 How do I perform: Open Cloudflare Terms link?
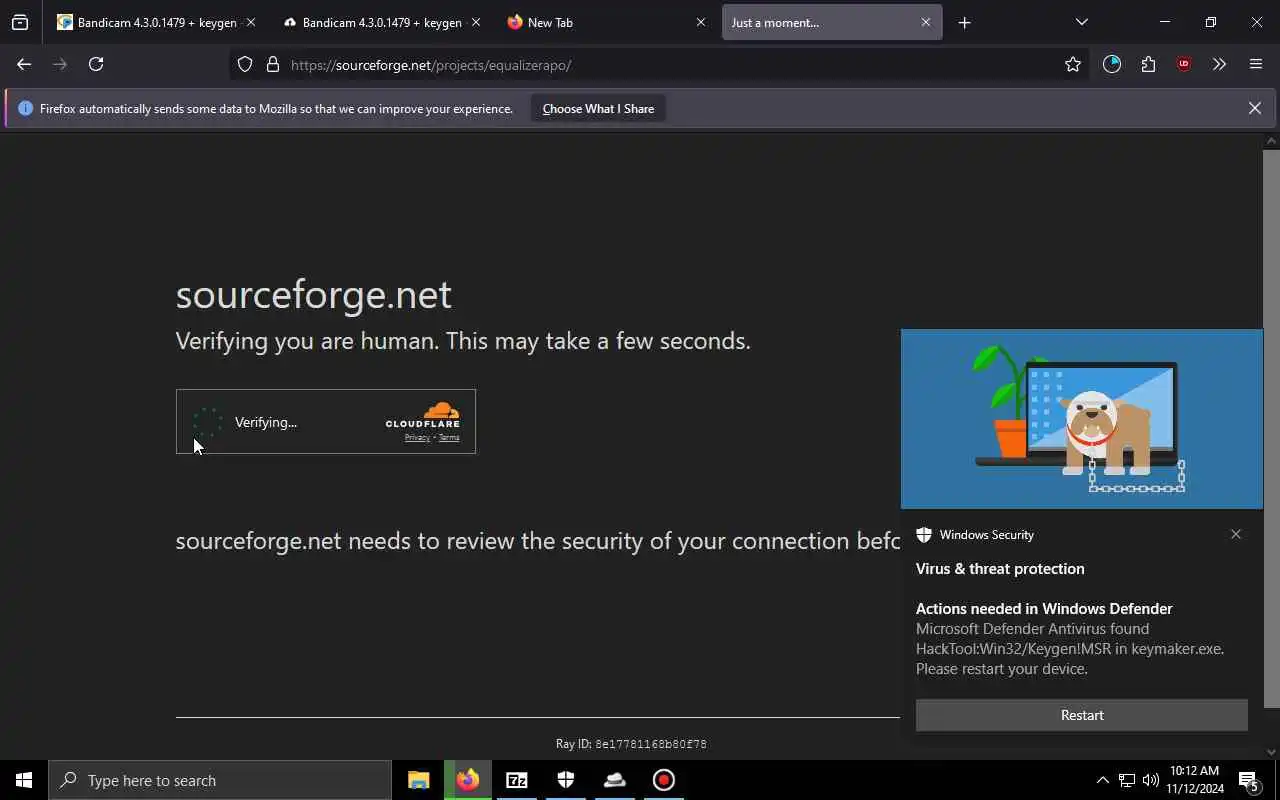tap(449, 437)
